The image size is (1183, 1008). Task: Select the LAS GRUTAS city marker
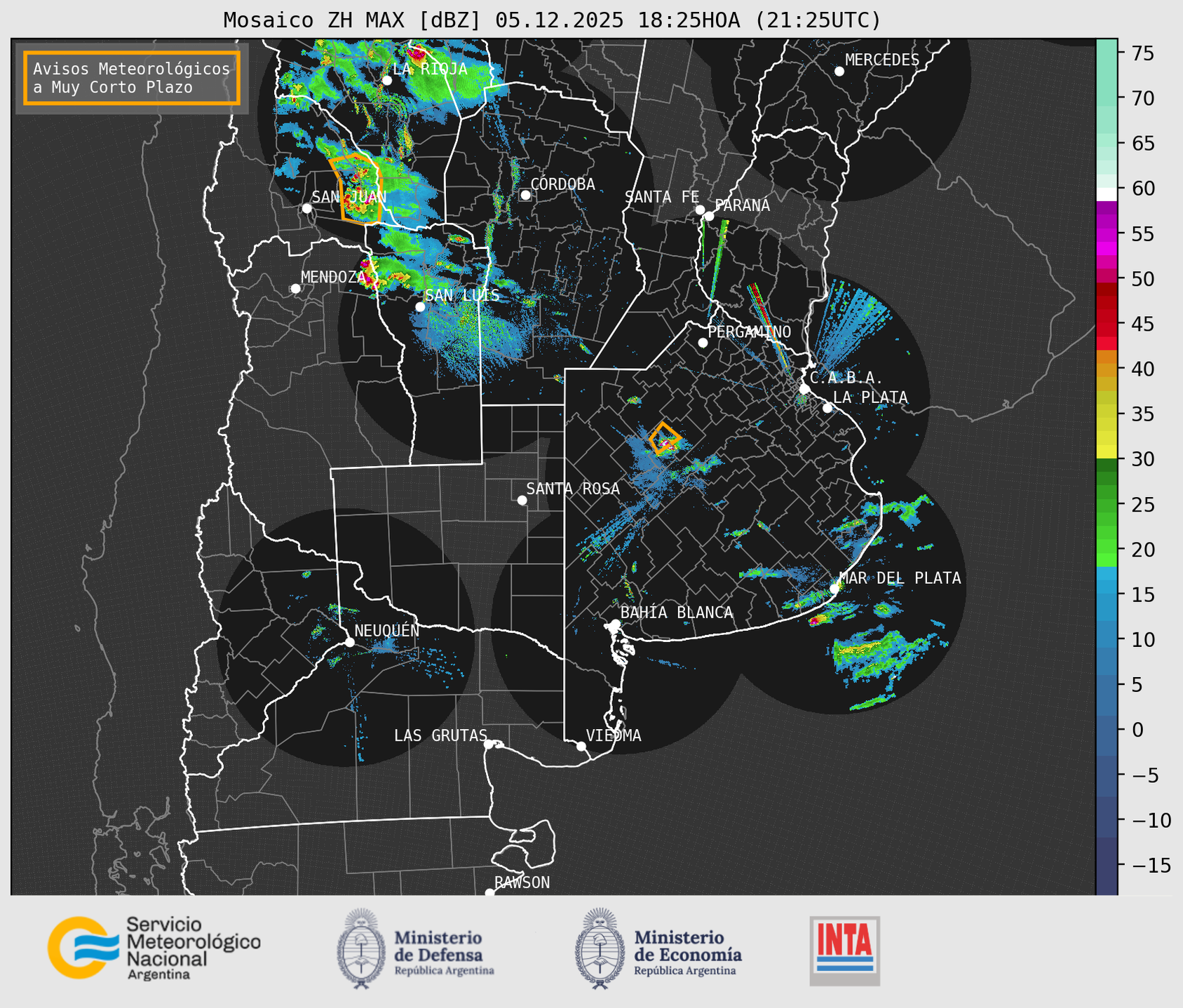pyautogui.click(x=489, y=744)
